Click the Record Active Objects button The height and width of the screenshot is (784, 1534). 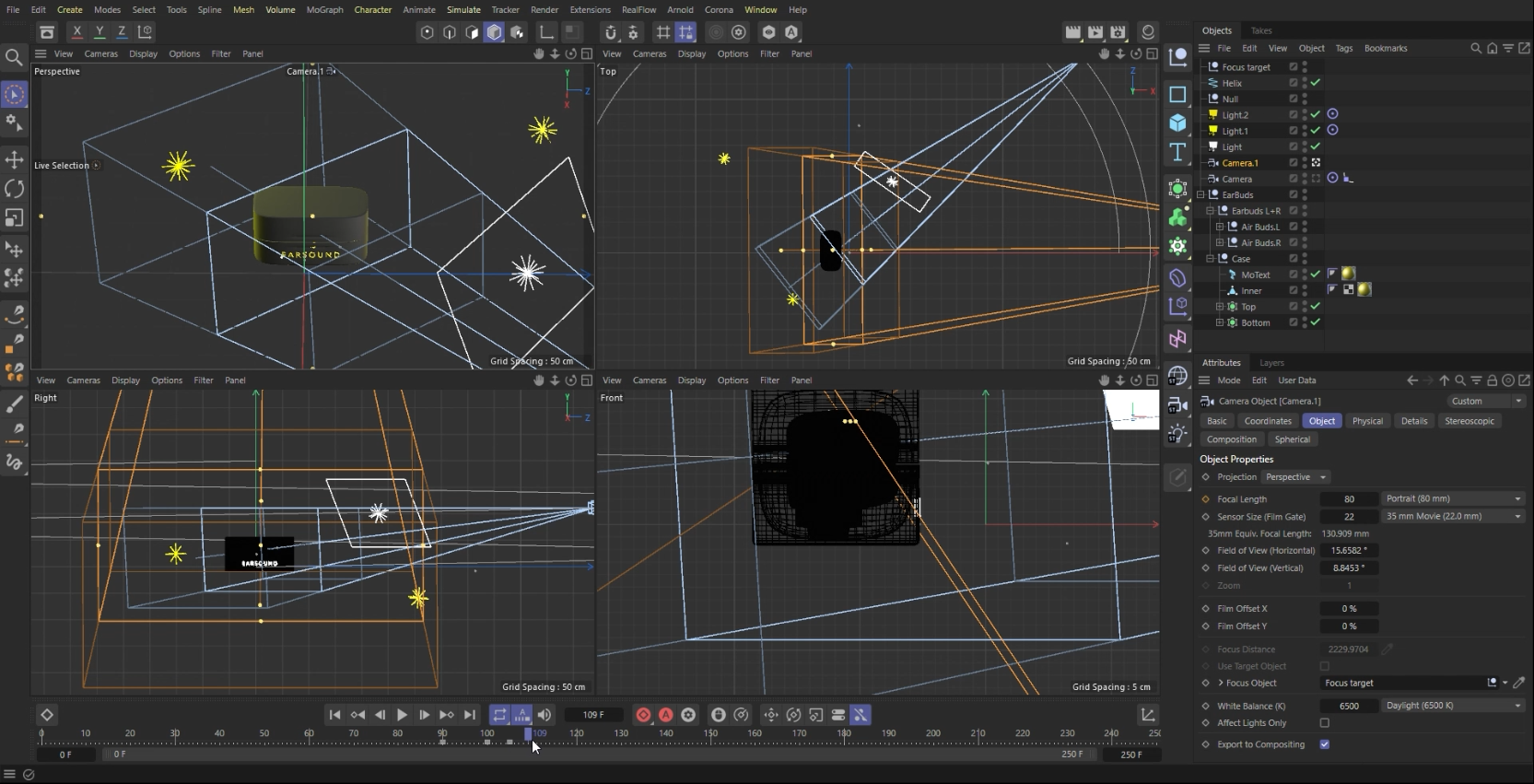[x=643, y=715]
